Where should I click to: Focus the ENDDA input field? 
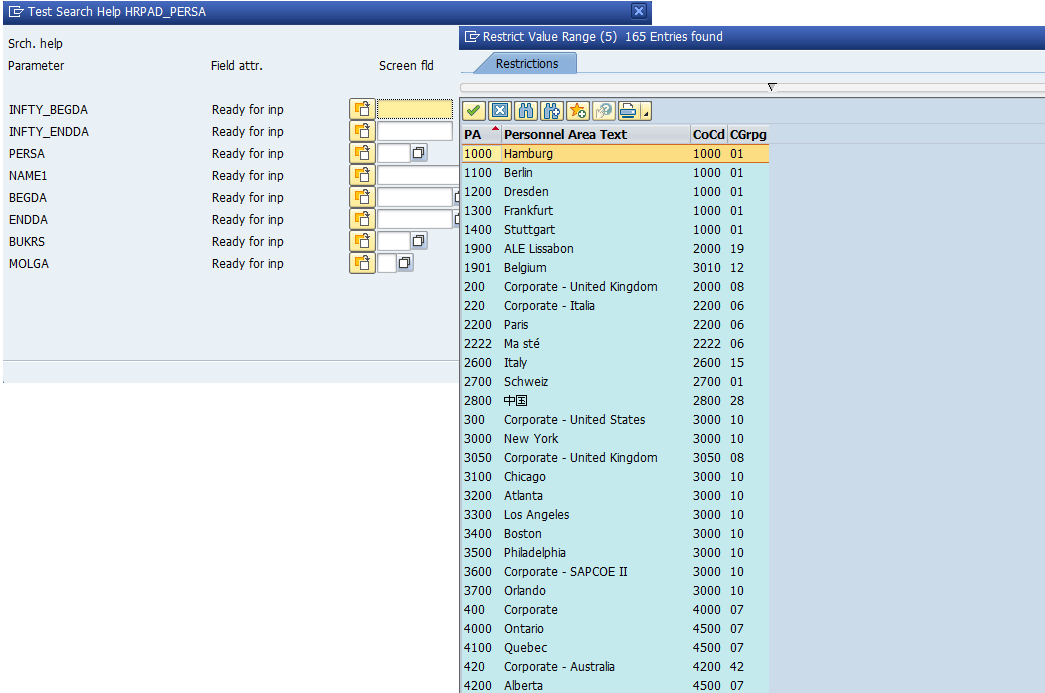(x=415, y=219)
